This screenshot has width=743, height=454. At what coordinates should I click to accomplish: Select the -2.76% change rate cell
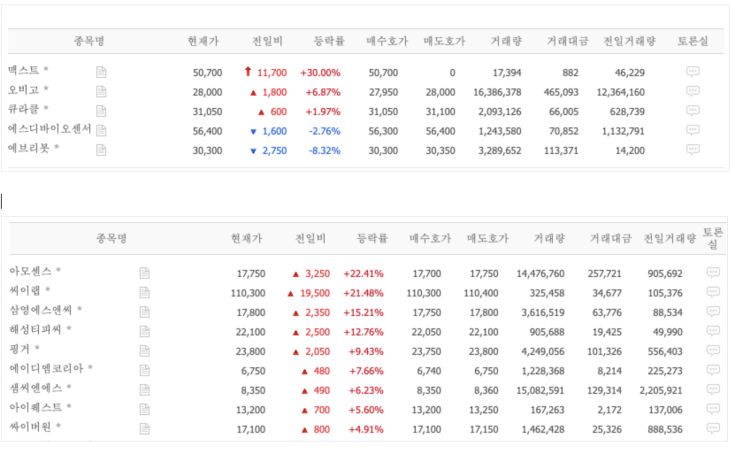[325, 131]
